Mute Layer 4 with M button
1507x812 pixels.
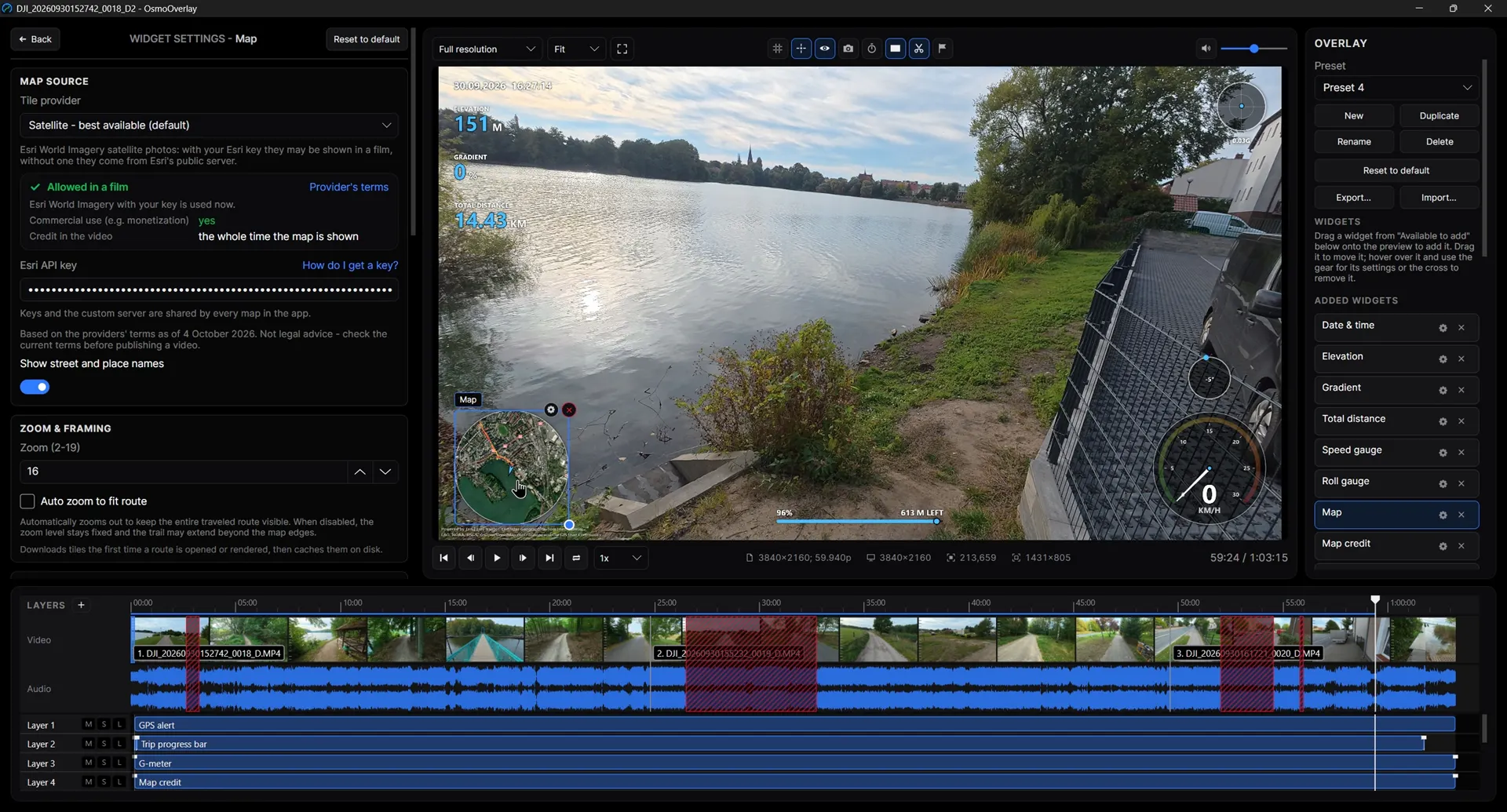(x=88, y=782)
